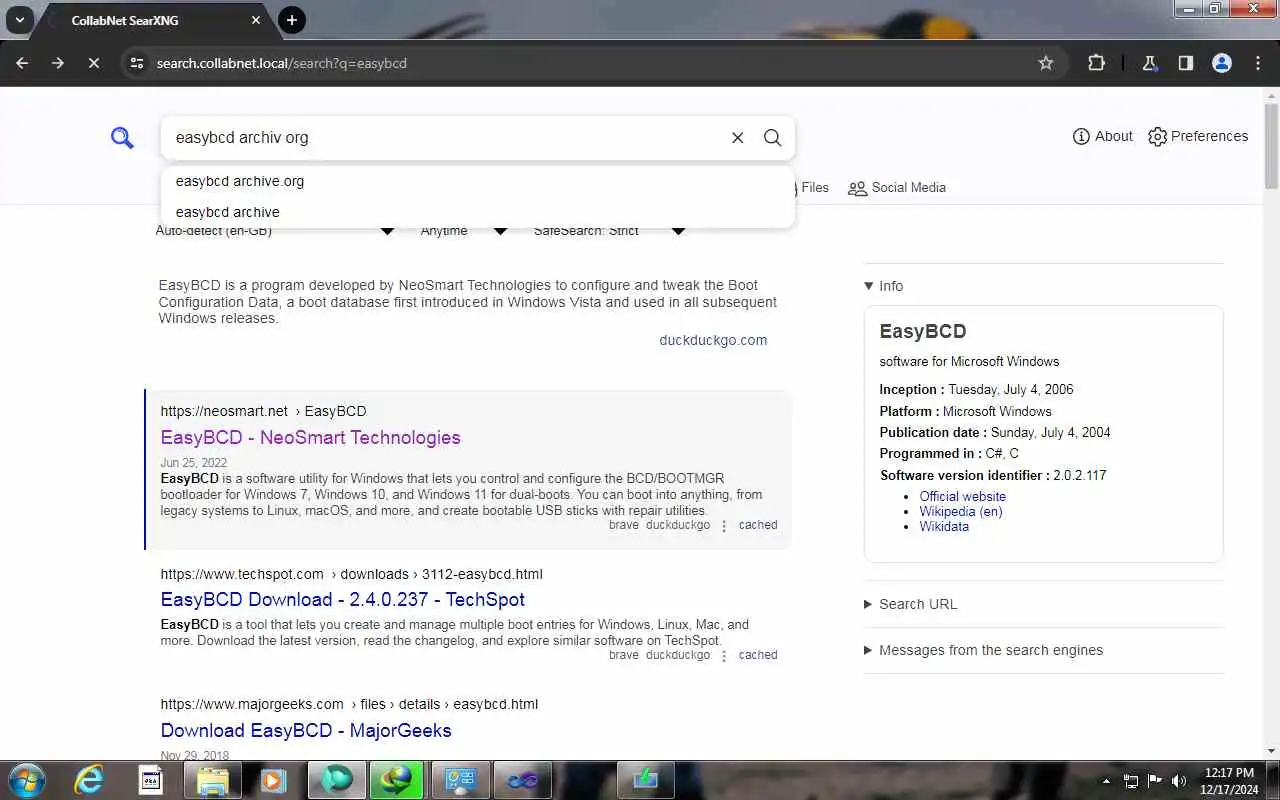The width and height of the screenshot is (1280, 800).
Task: Open Preferences with the gear link
Action: (1198, 136)
